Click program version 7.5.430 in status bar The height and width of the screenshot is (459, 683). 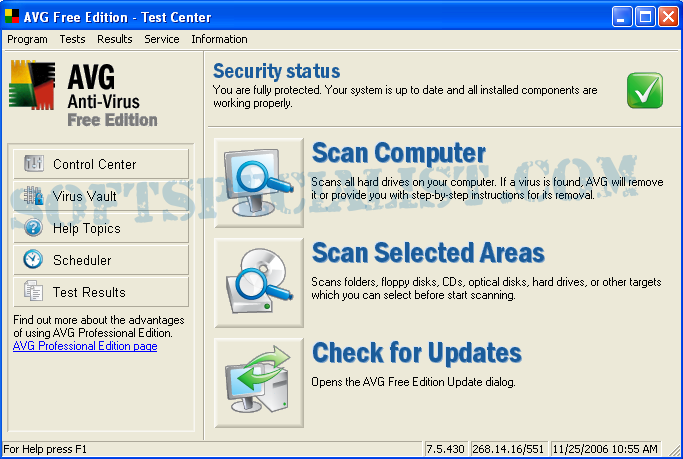445,449
